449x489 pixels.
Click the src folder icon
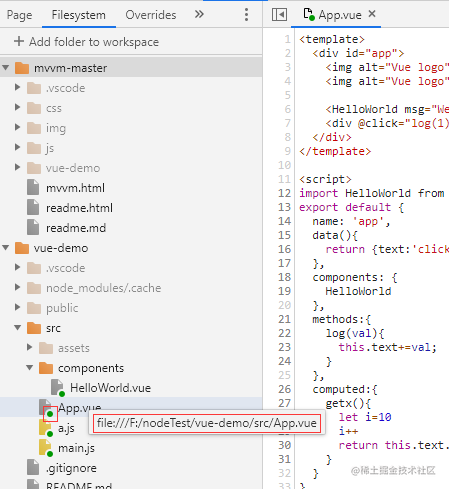point(34,328)
